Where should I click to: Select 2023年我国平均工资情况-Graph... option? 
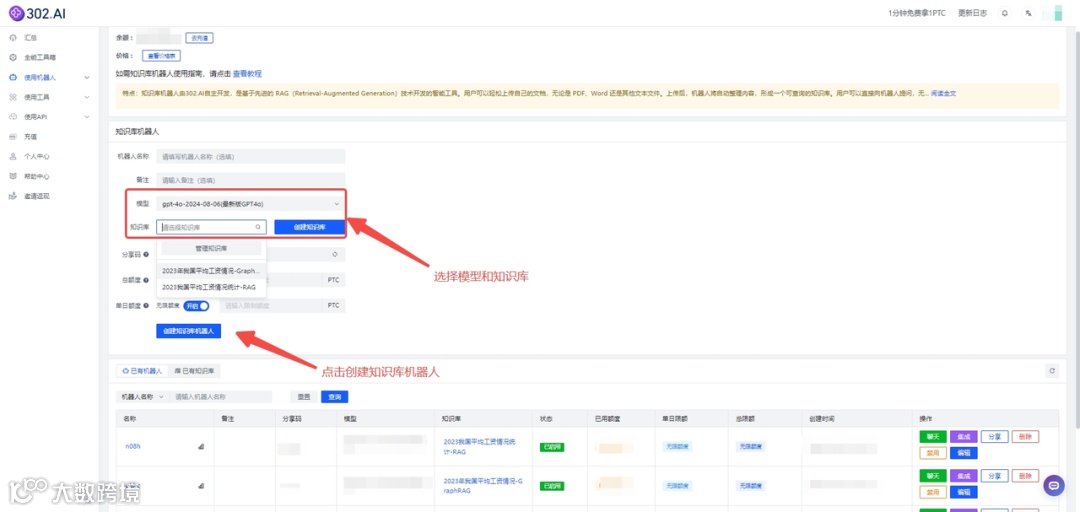click(211, 271)
